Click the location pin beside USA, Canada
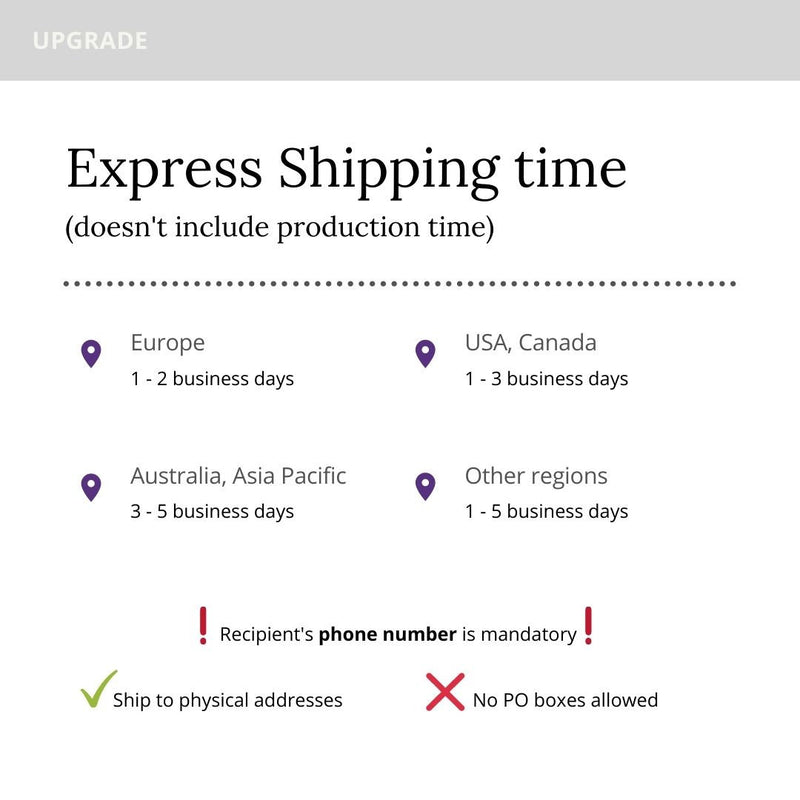The height and width of the screenshot is (800, 800). (x=425, y=353)
